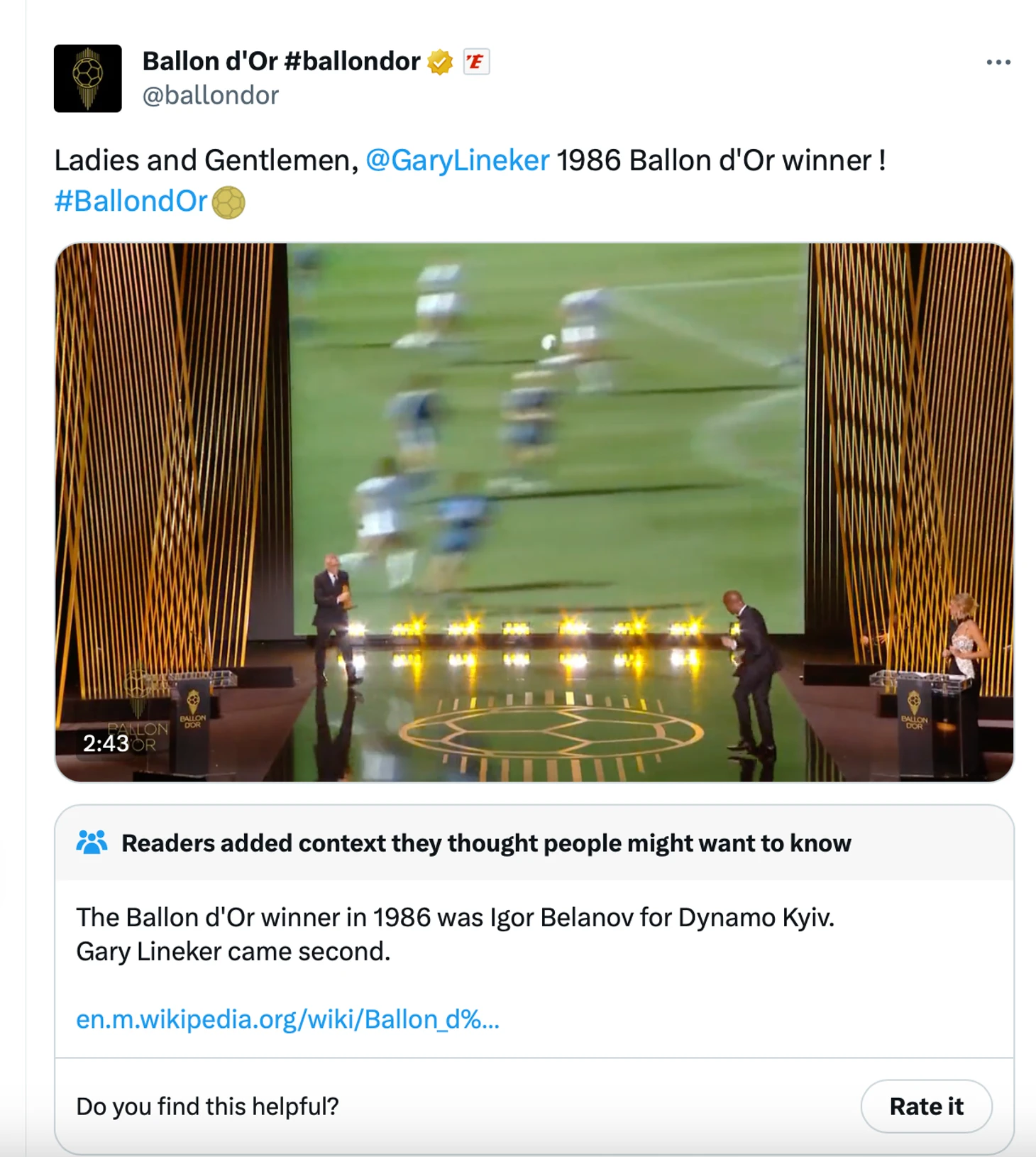
Task: Click the gold verified checkmark badge
Action: 440,62
